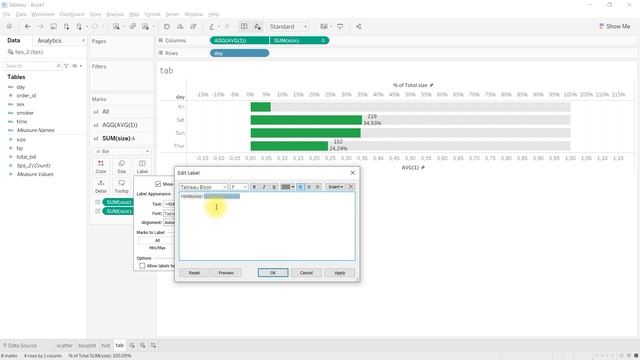Viewport: 640px width, 360px height.
Task: Click the Swap Rows and Columns icon
Action: point(167,27)
